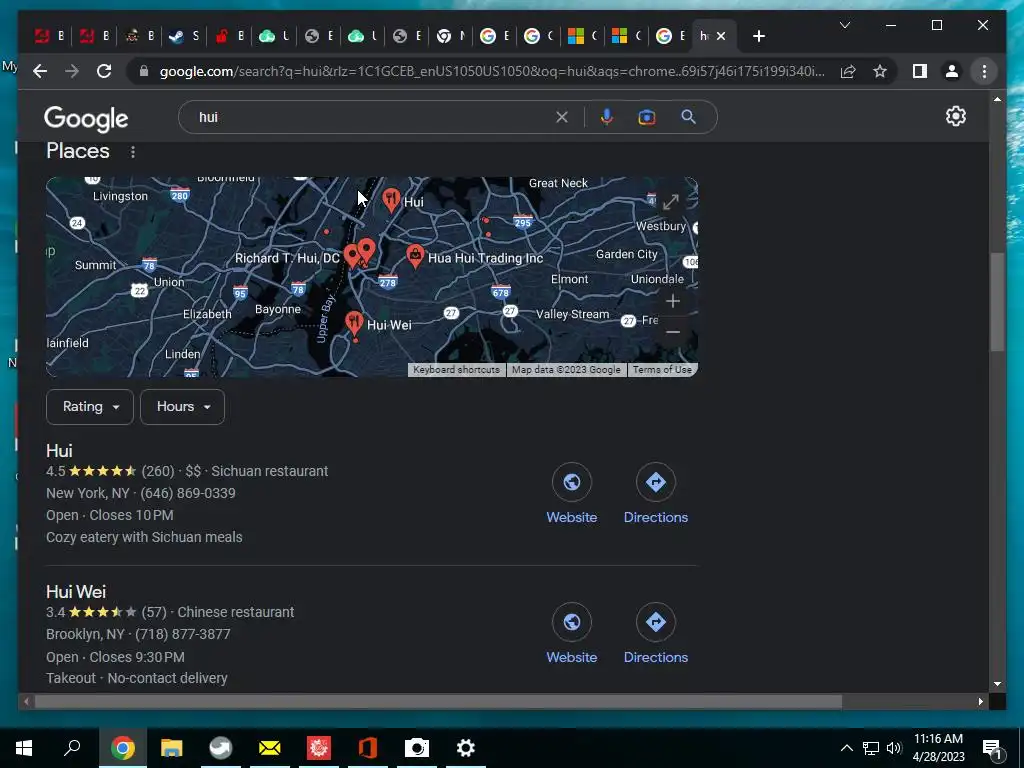Image resolution: width=1024 pixels, height=768 pixels.
Task: Submit search with magnifier icon
Action: 688,118
